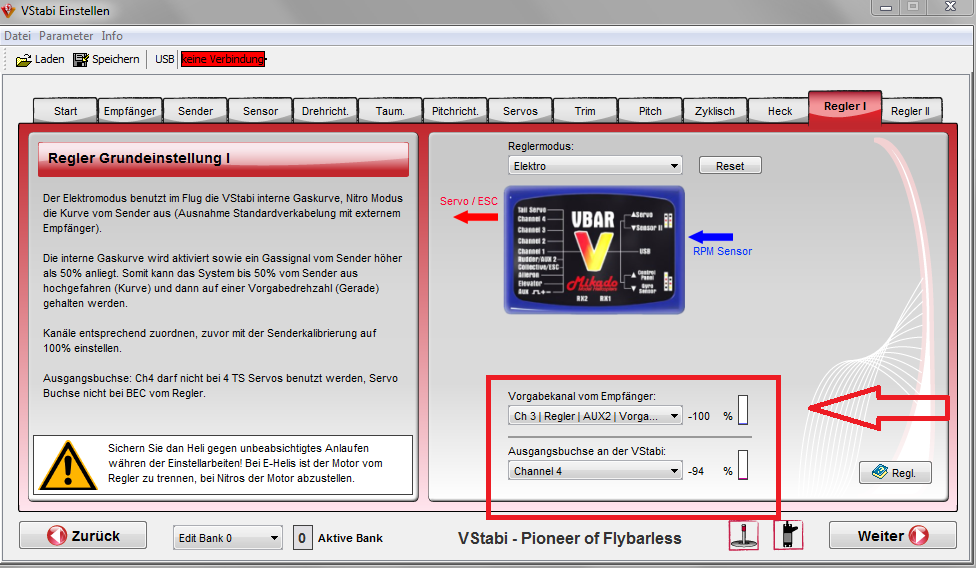Viewport: 976px width, 568px height.
Task: Click the servo monitor icon
Action: point(788,535)
